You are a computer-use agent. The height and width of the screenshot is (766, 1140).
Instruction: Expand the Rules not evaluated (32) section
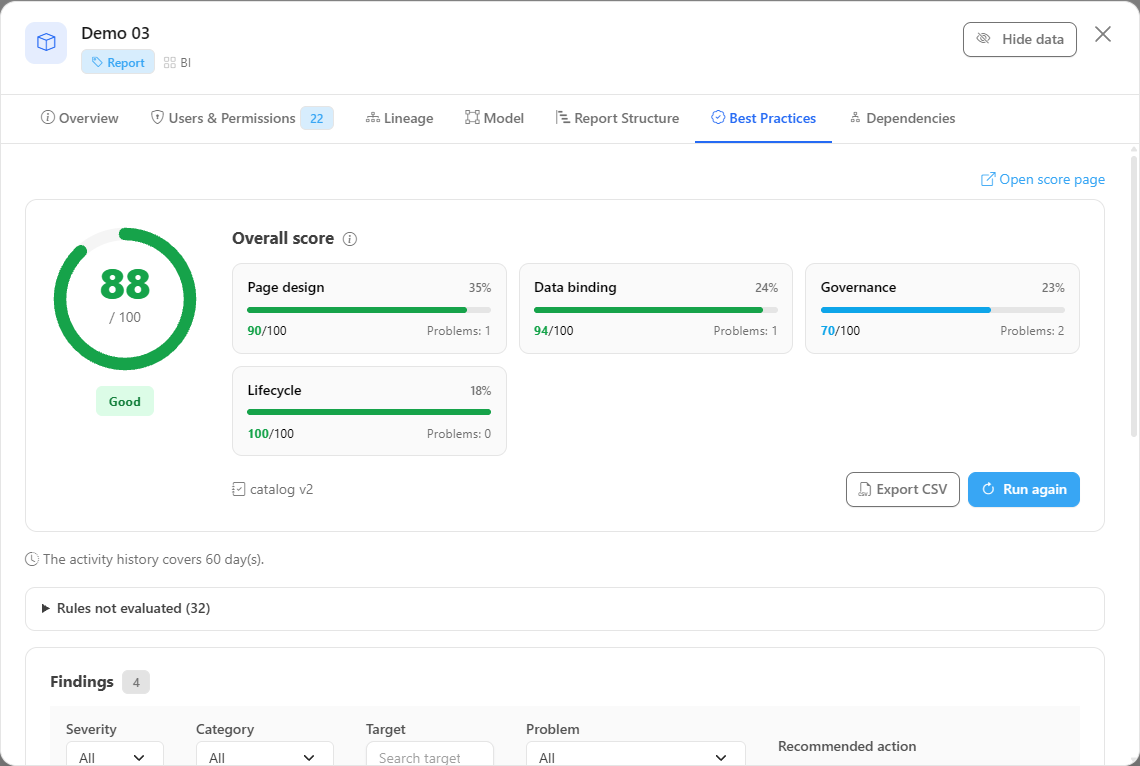pyautogui.click(x=565, y=608)
